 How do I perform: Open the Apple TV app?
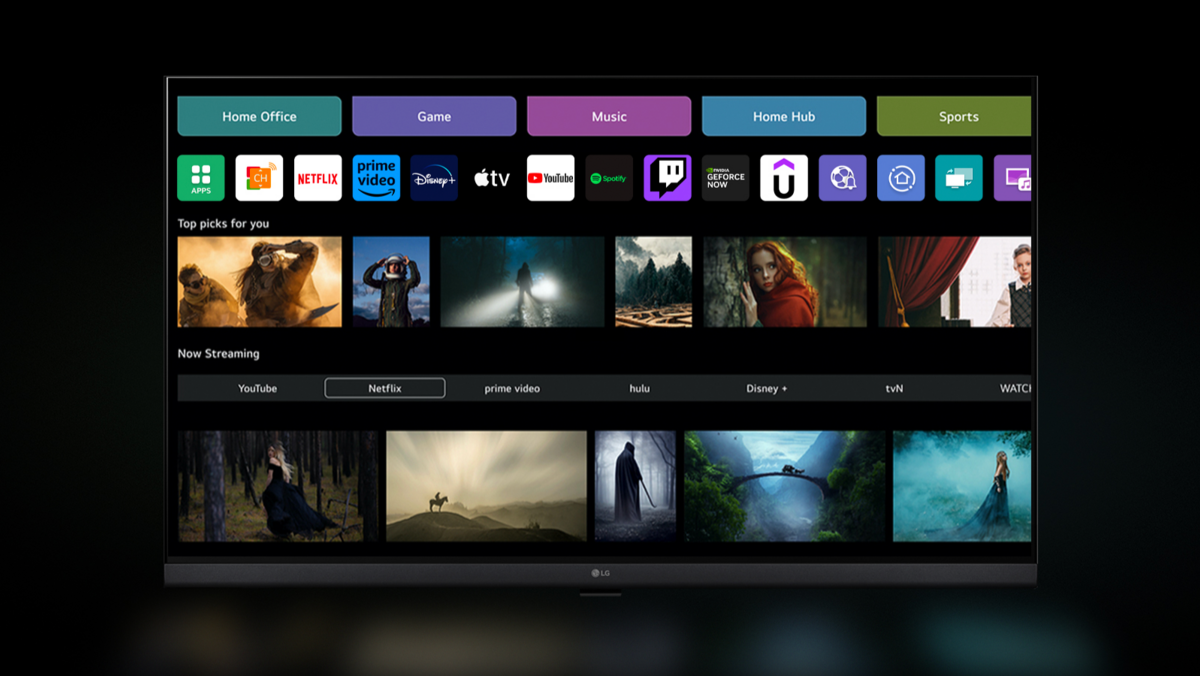click(492, 178)
